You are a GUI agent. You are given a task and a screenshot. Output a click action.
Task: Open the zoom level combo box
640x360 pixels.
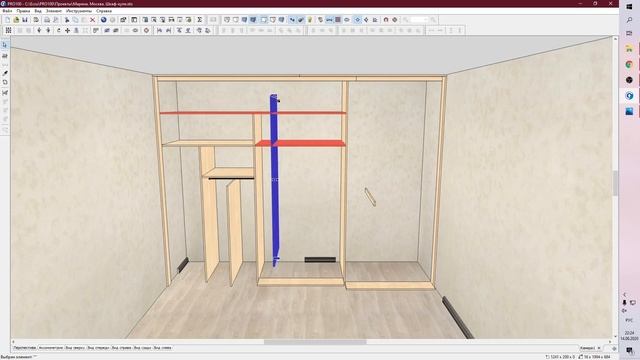pyautogui.click(x=420, y=20)
